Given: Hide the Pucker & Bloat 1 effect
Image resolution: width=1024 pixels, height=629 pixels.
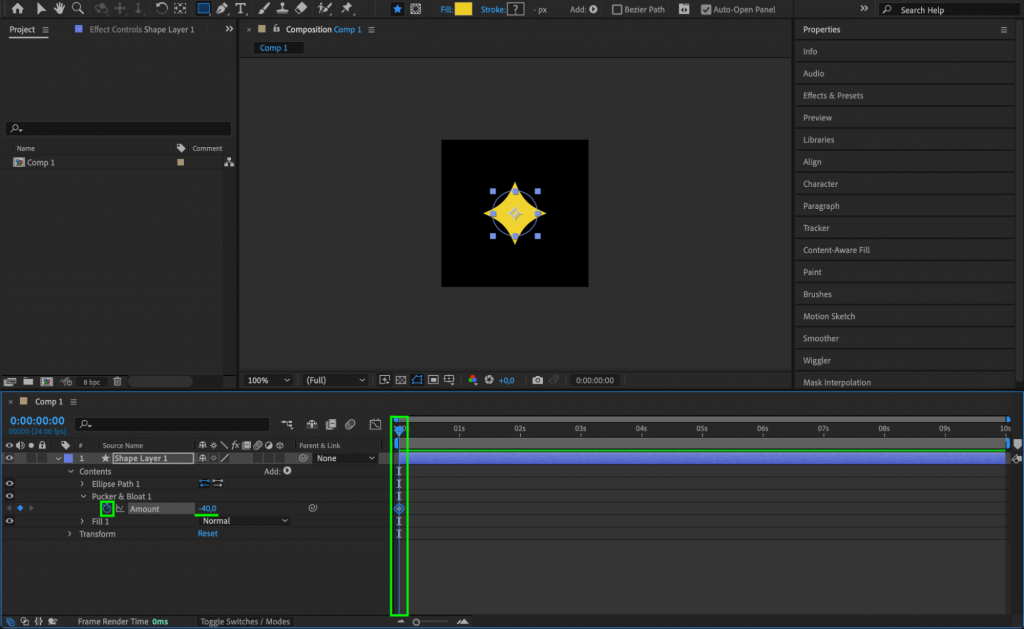Looking at the screenshot, I should tap(10, 497).
